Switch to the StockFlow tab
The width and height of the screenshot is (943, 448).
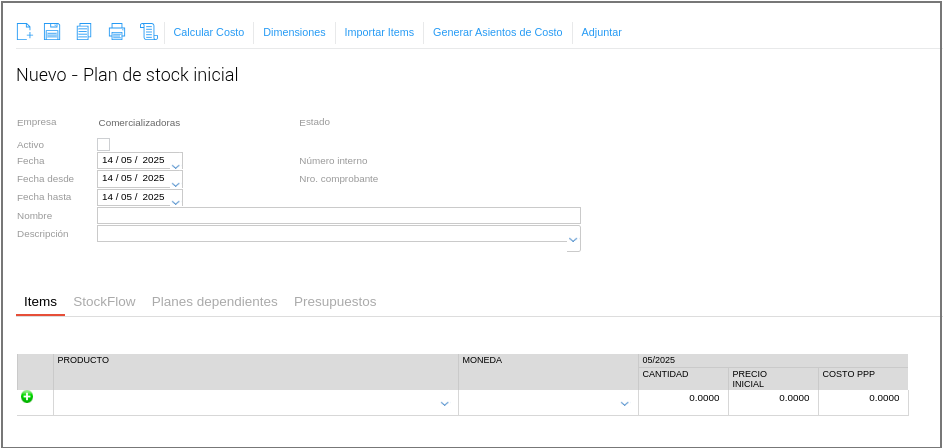tap(104, 302)
